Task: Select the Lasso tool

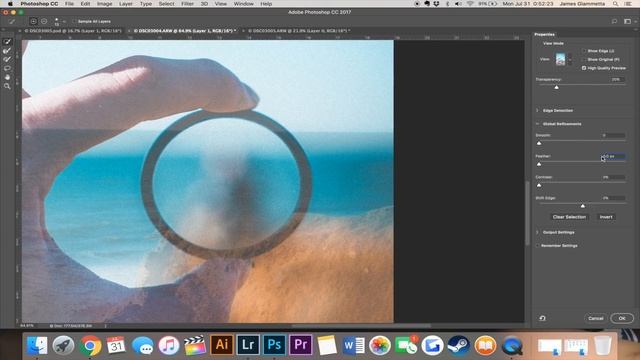Action: point(7,68)
